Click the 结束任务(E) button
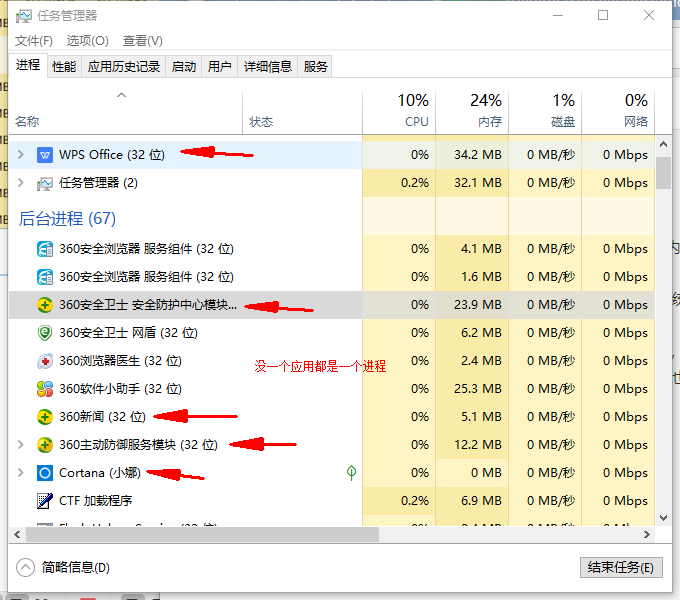680x600 pixels. [x=621, y=567]
